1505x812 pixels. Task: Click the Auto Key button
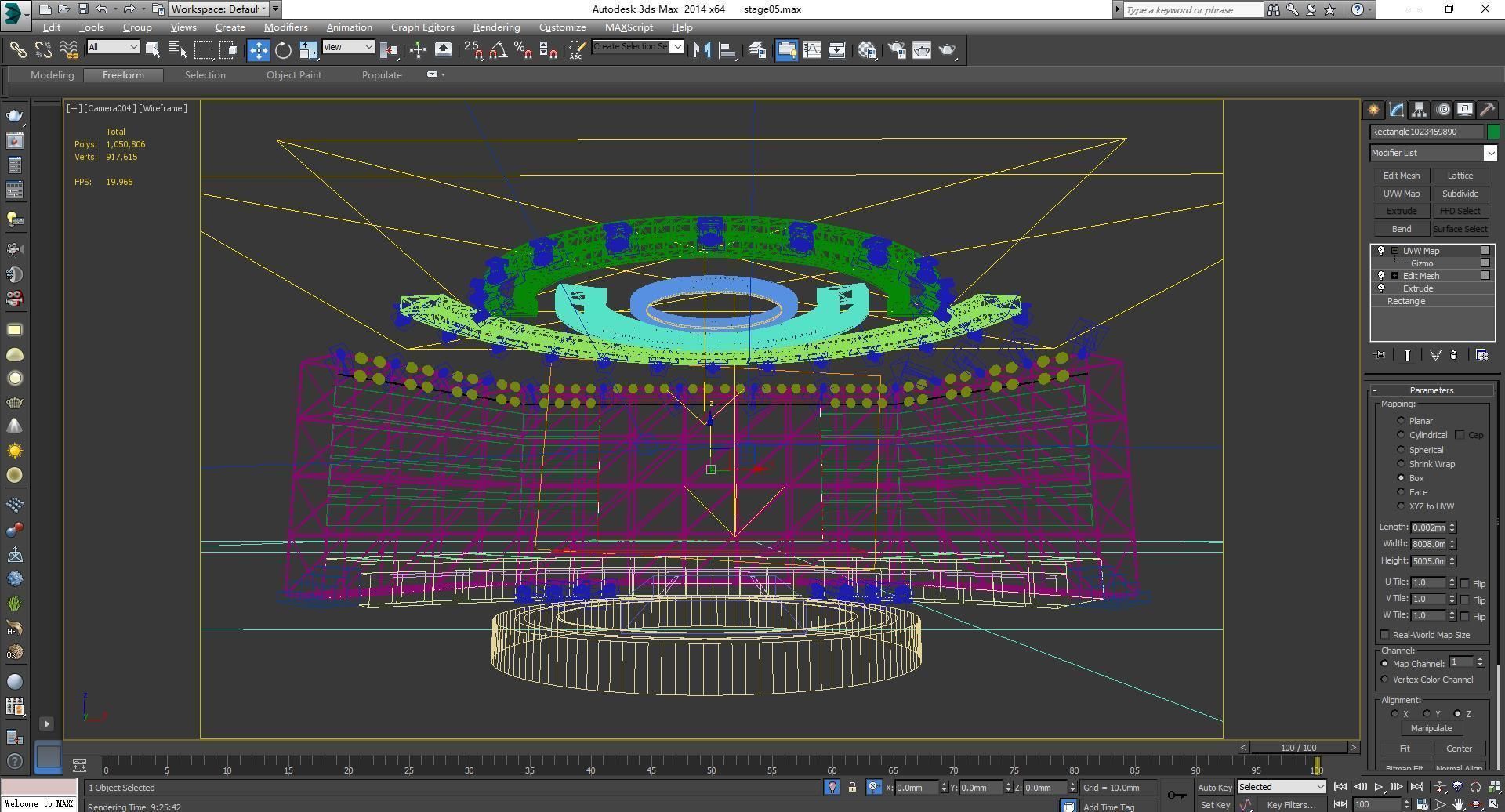click(1214, 788)
